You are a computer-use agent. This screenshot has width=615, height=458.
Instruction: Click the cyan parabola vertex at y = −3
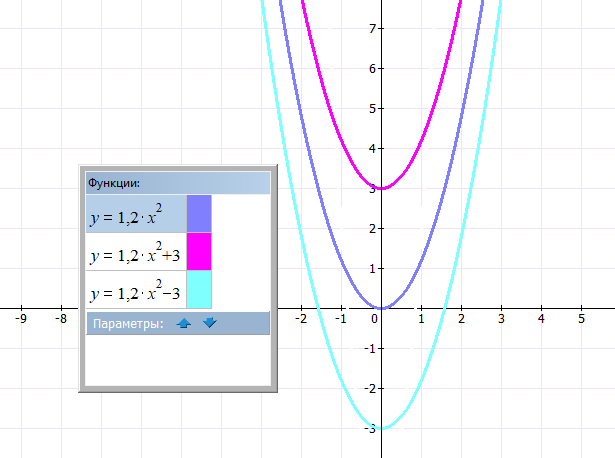pos(381,428)
